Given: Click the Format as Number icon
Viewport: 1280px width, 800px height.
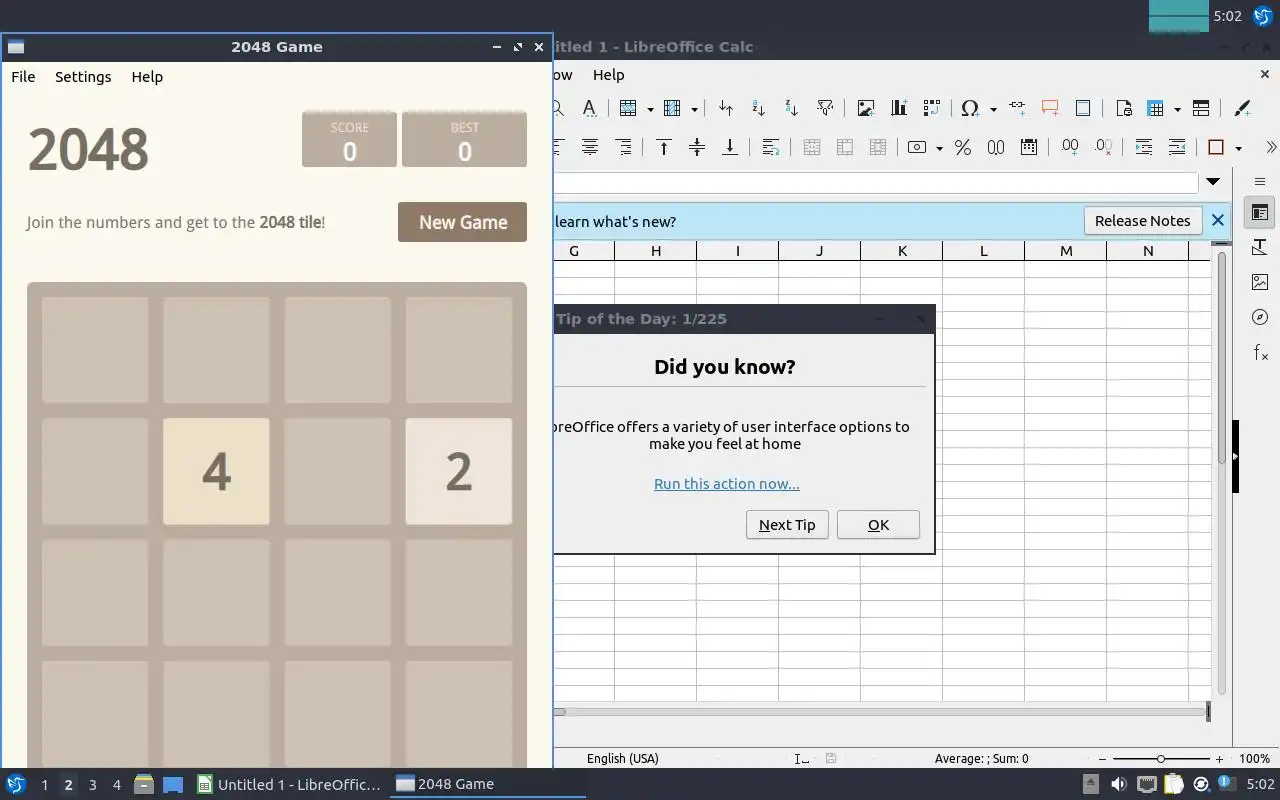Looking at the screenshot, I should tap(996, 147).
